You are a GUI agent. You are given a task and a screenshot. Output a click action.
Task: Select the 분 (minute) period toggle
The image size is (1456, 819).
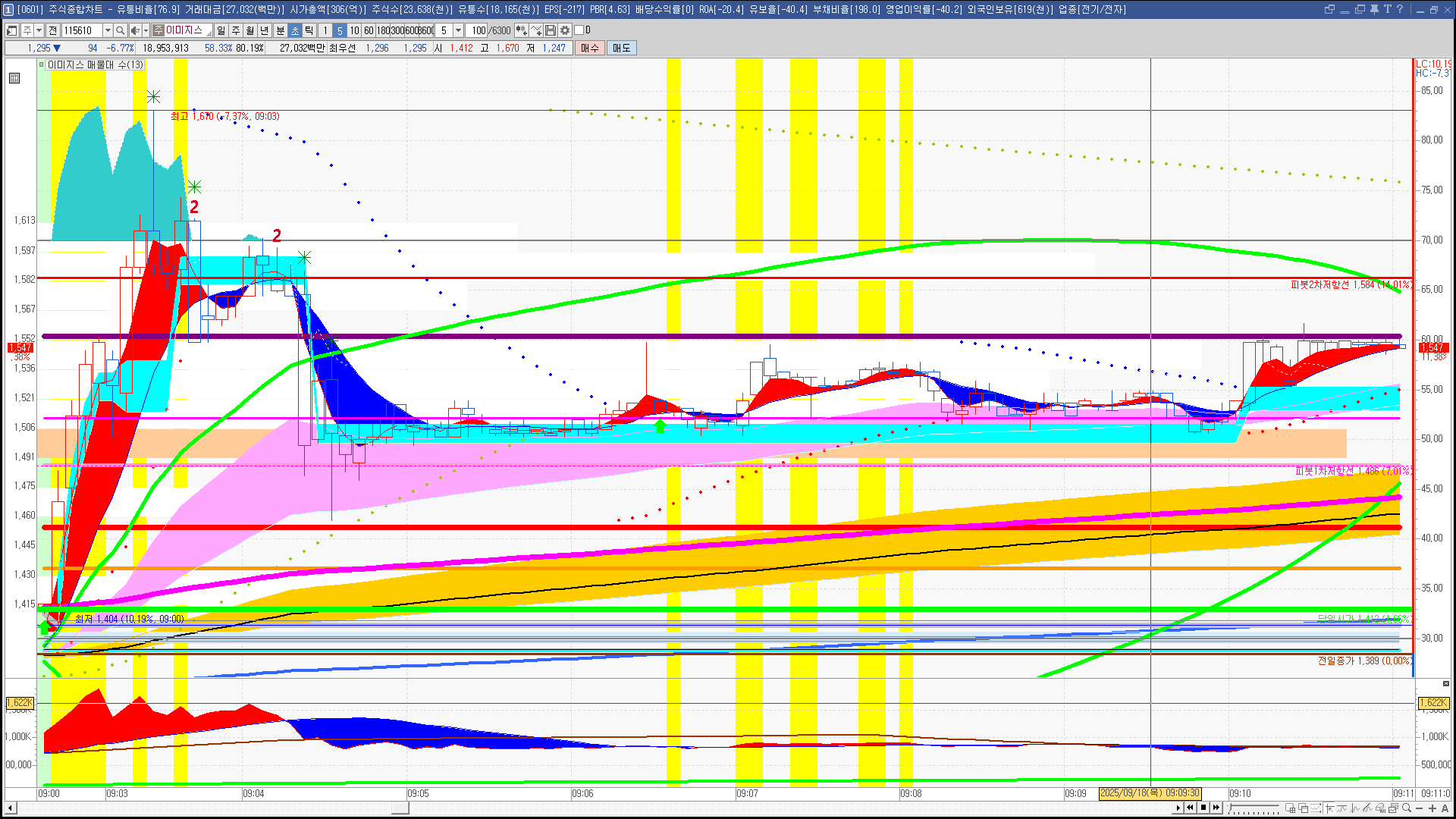pos(280,30)
